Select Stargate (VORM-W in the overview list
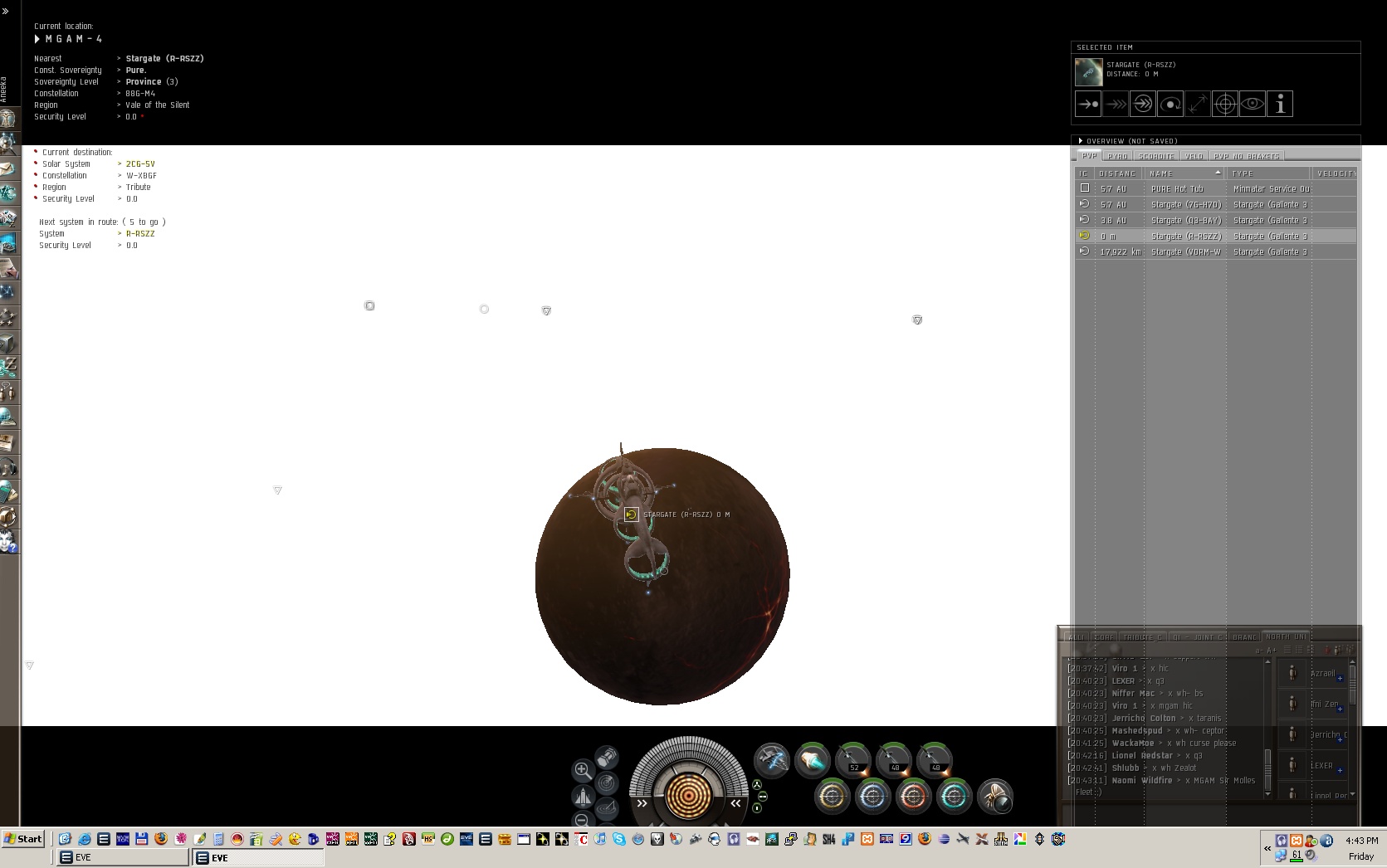The width and height of the screenshot is (1387, 868). pos(1216,252)
